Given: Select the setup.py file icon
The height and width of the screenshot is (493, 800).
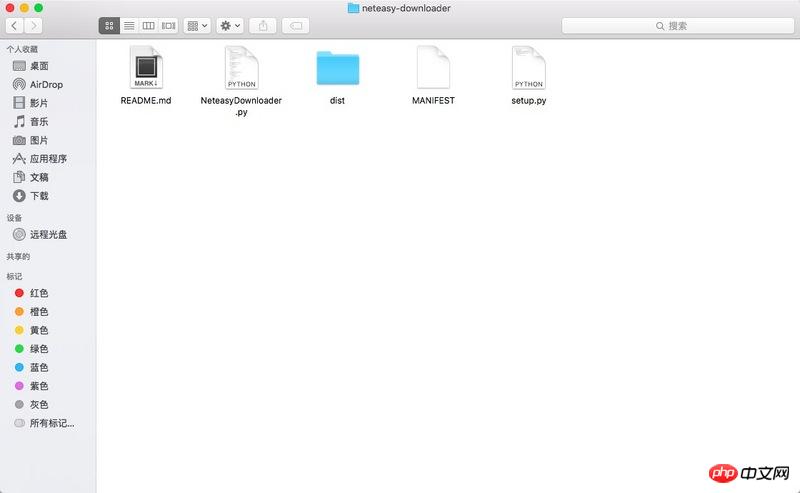Looking at the screenshot, I should point(529,67).
